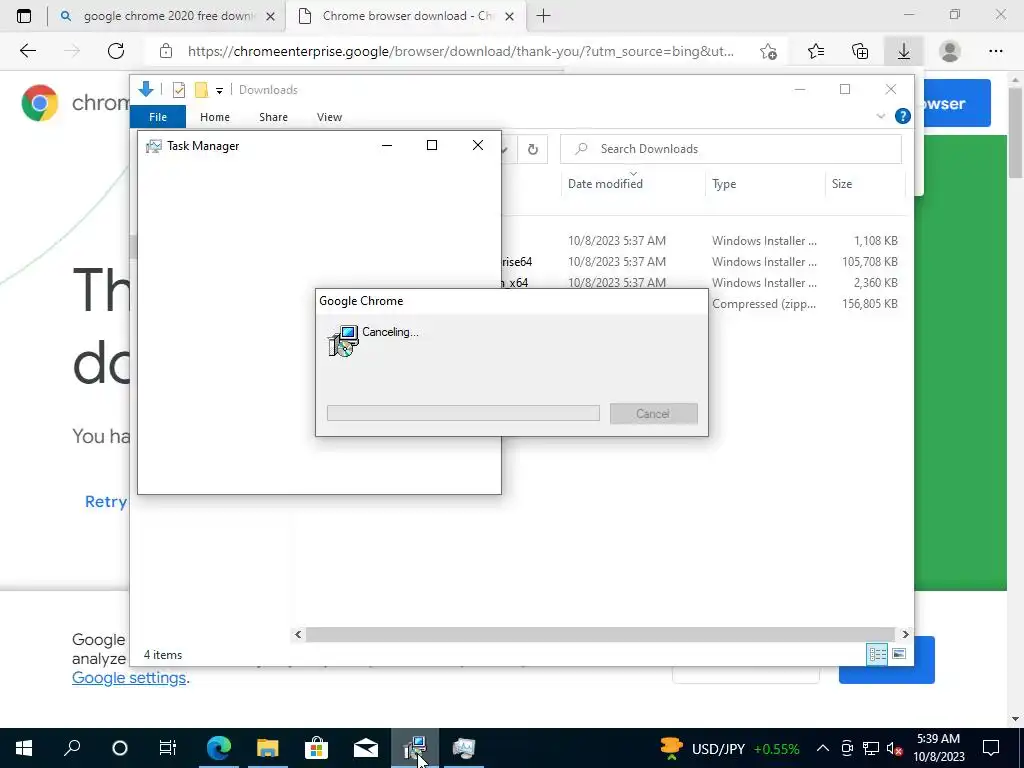Image resolution: width=1024 pixels, height=768 pixels.
Task: Click Edge tab actions menu icon
Action: coord(24,16)
